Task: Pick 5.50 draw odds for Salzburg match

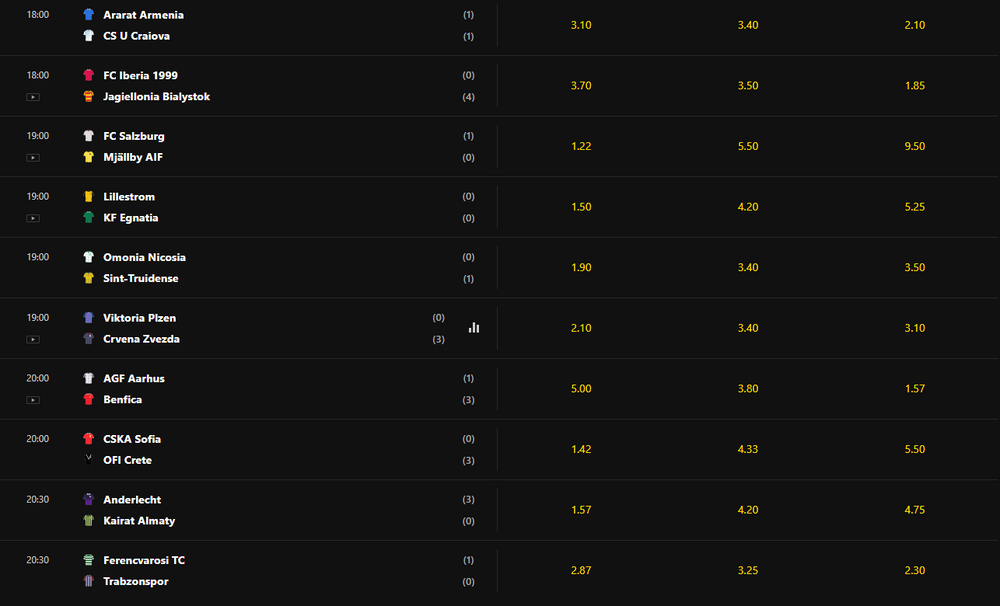Action: point(748,146)
